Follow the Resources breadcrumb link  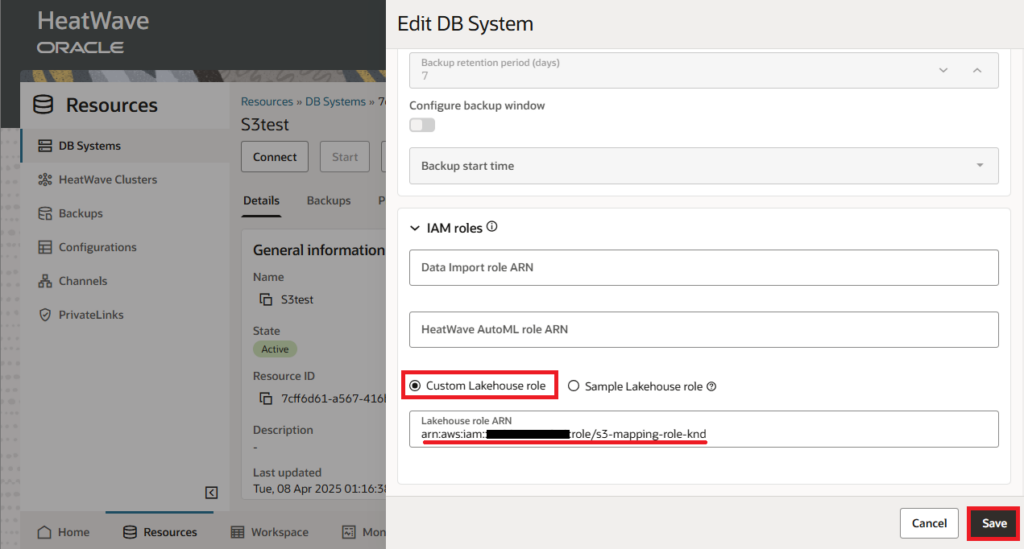(x=267, y=101)
